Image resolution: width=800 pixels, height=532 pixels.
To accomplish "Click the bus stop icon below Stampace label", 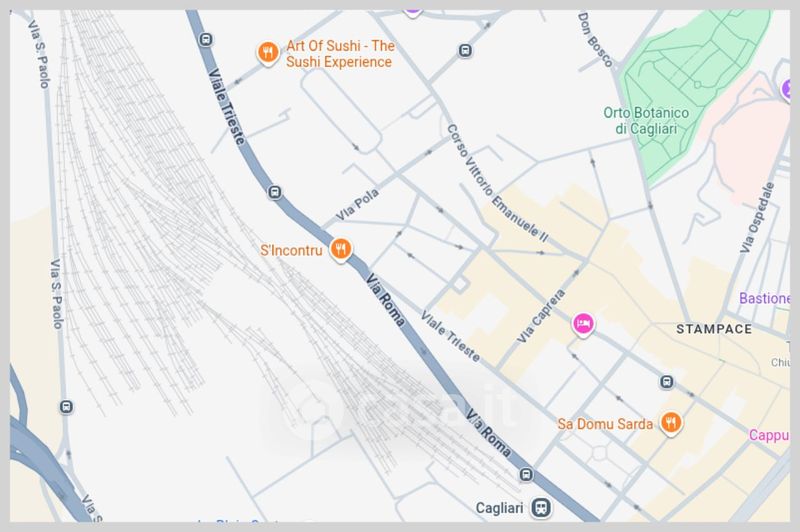I will tap(666, 382).
